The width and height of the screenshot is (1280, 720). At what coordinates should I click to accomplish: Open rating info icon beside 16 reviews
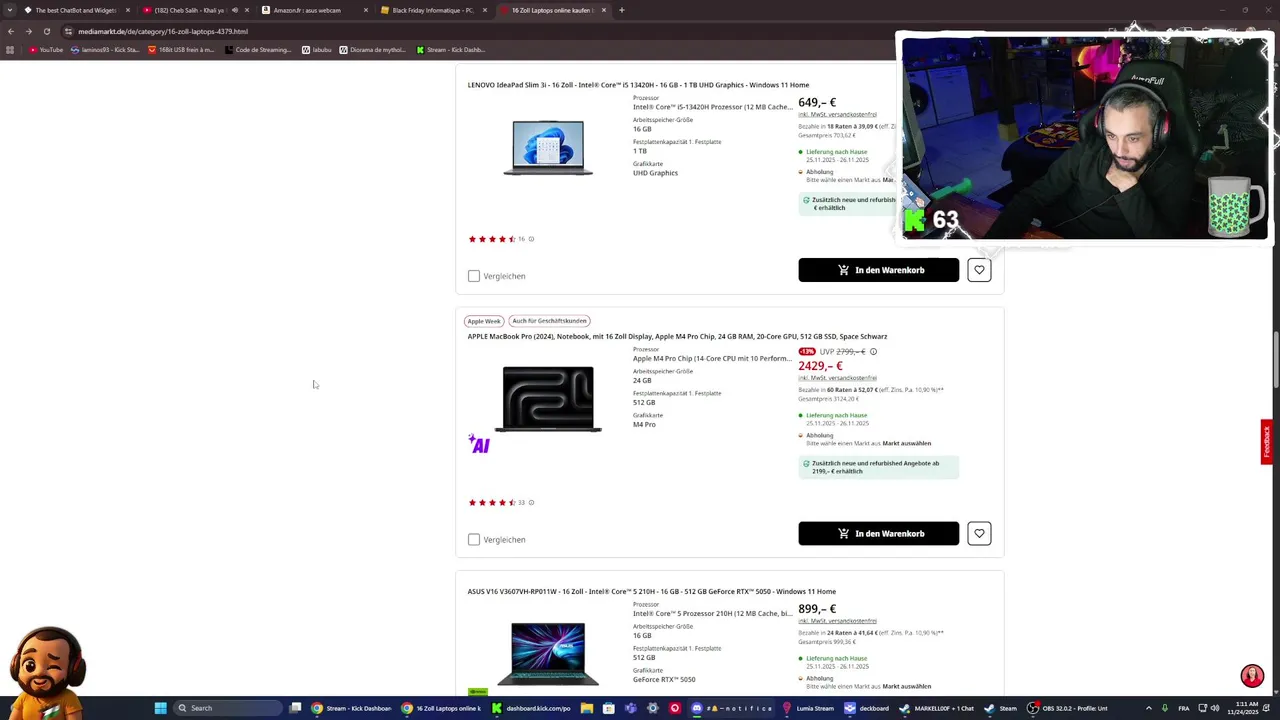pos(531,239)
